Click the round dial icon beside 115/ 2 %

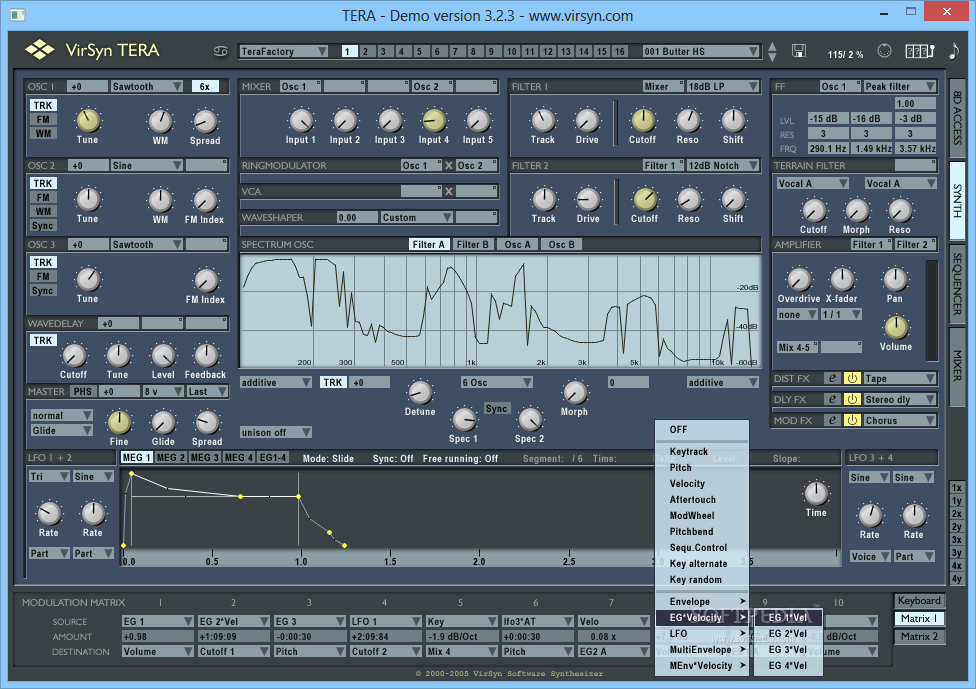[884, 51]
